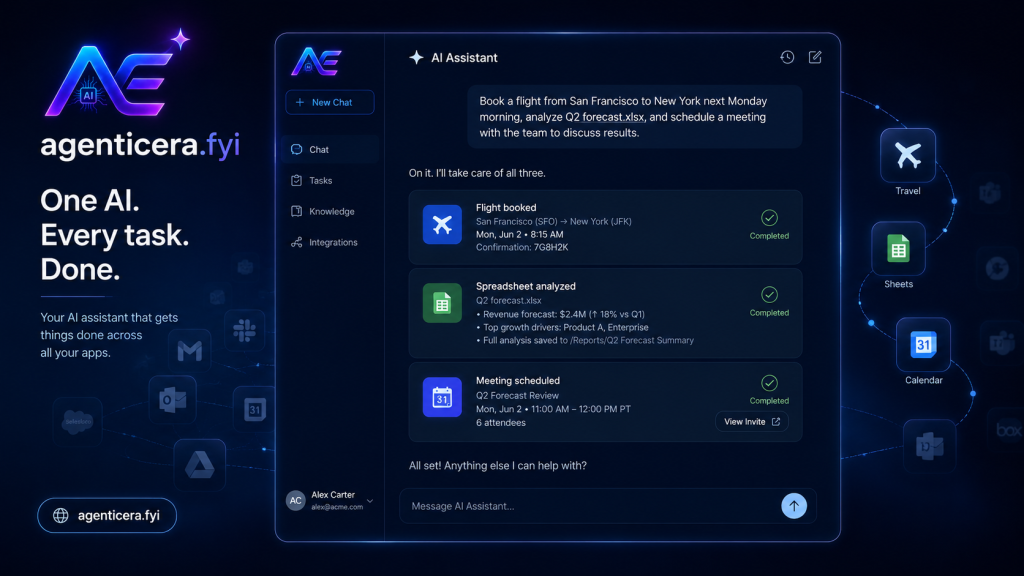
Task: Open the Chat section
Action: pos(330,150)
